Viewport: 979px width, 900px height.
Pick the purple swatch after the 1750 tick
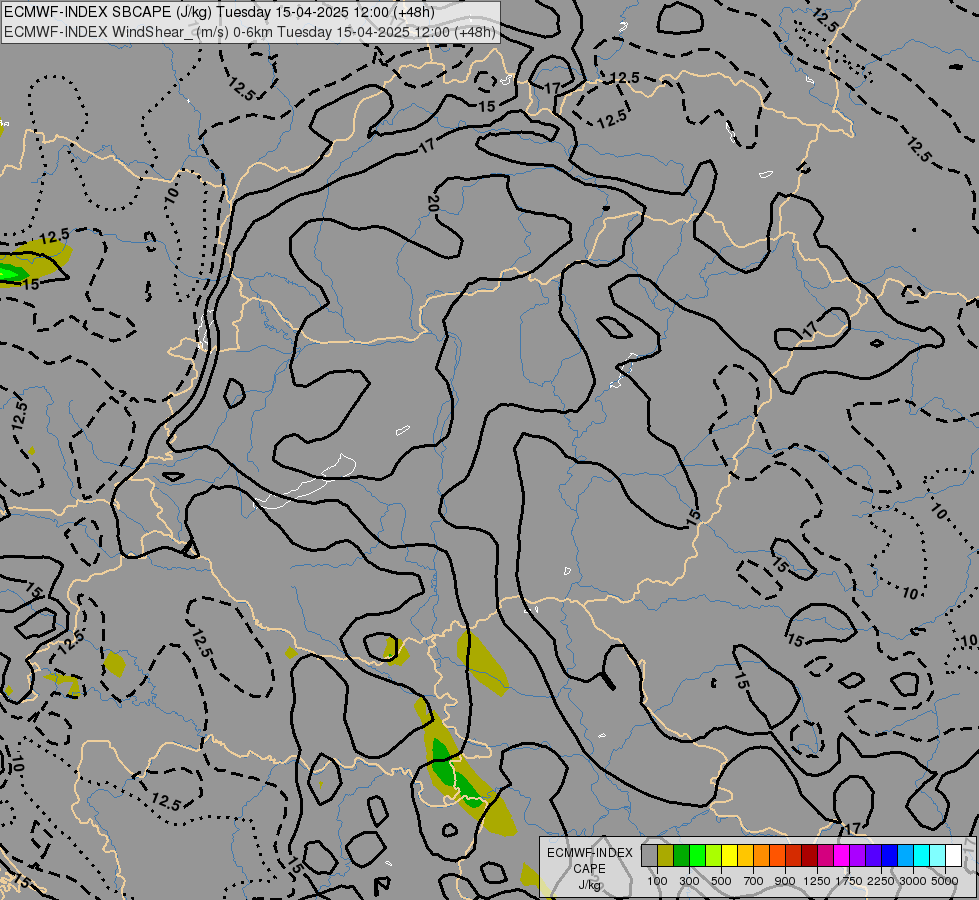click(x=857, y=856)
